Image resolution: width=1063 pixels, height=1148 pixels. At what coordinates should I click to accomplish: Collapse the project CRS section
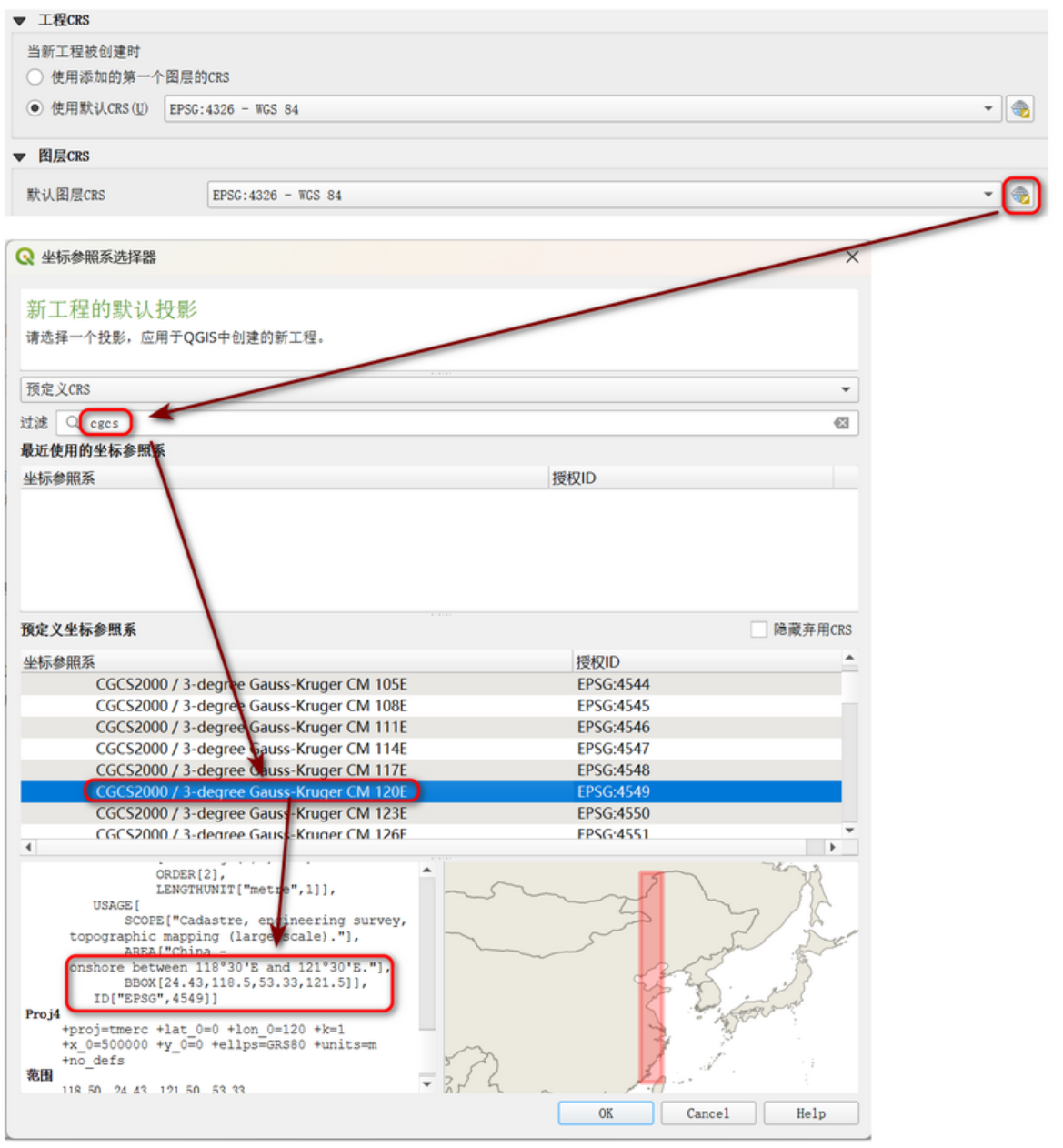coord(19,20)
